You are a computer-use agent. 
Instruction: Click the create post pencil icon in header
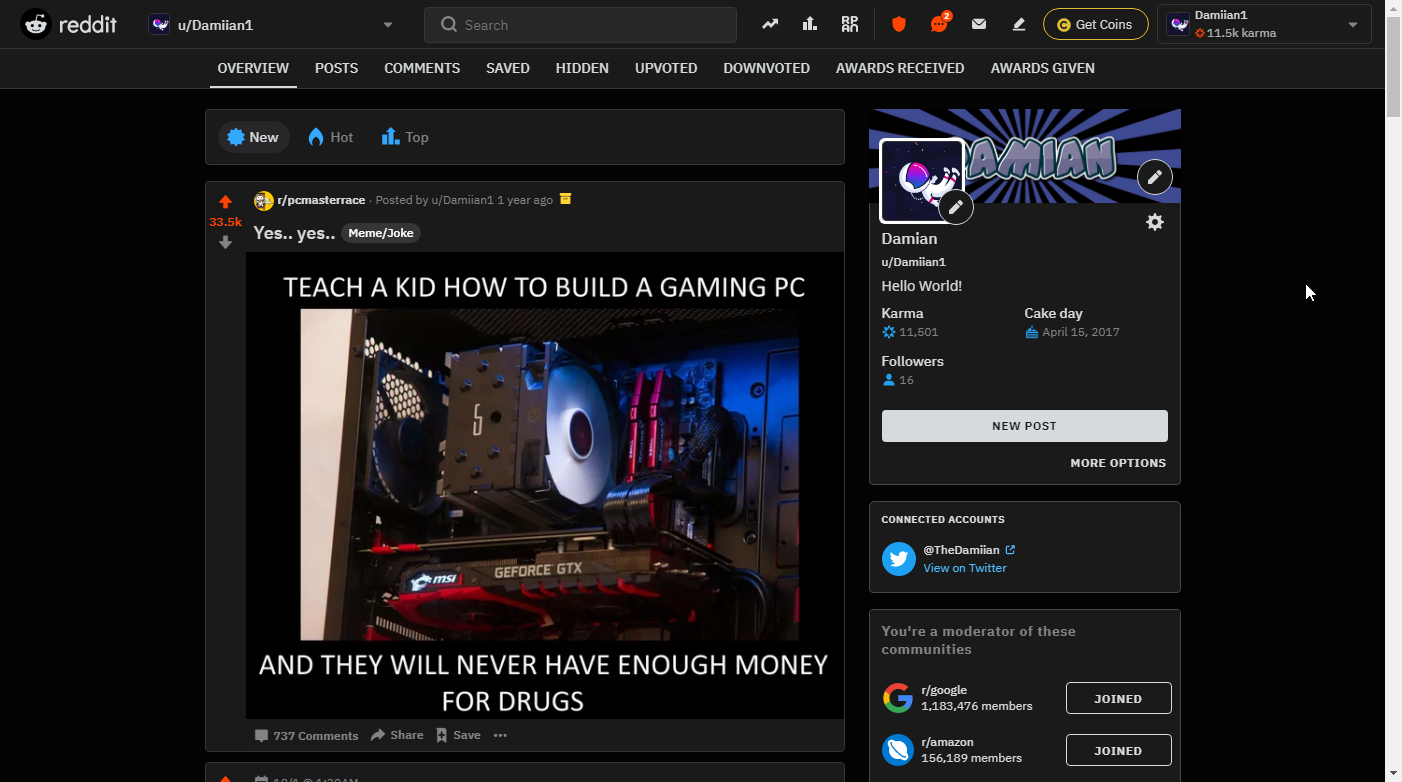click(x=1019, y=25)
